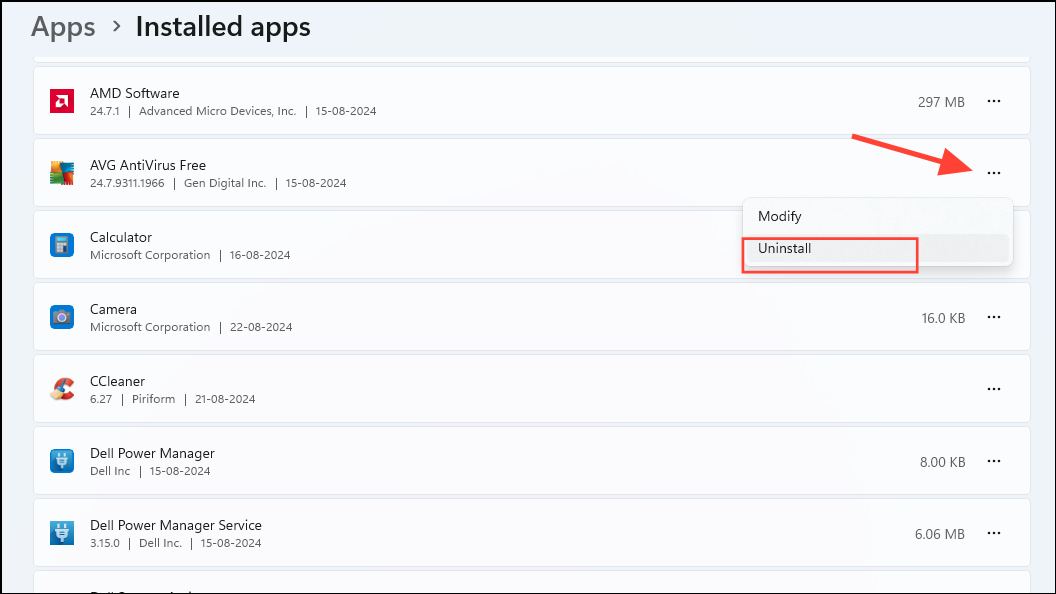Click the Dell Power Manager app icon

[x=62, y=461]
